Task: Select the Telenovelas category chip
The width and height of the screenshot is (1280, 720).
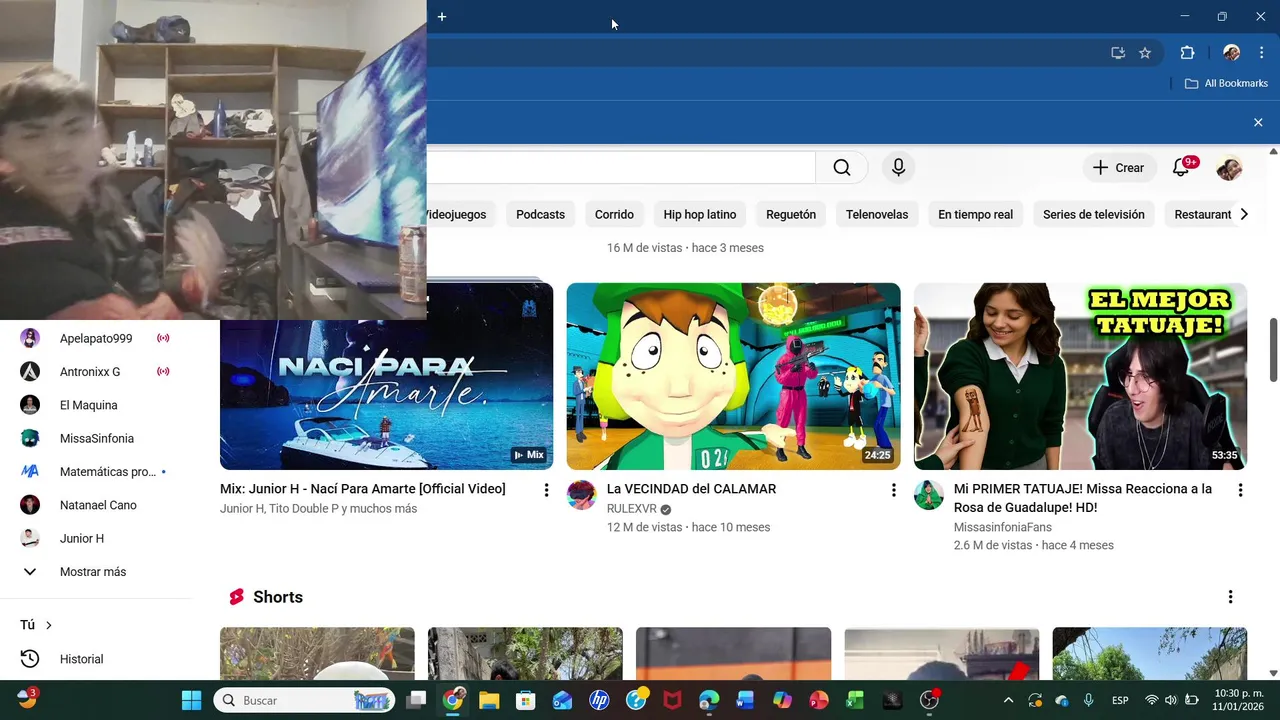Action: 877,214
